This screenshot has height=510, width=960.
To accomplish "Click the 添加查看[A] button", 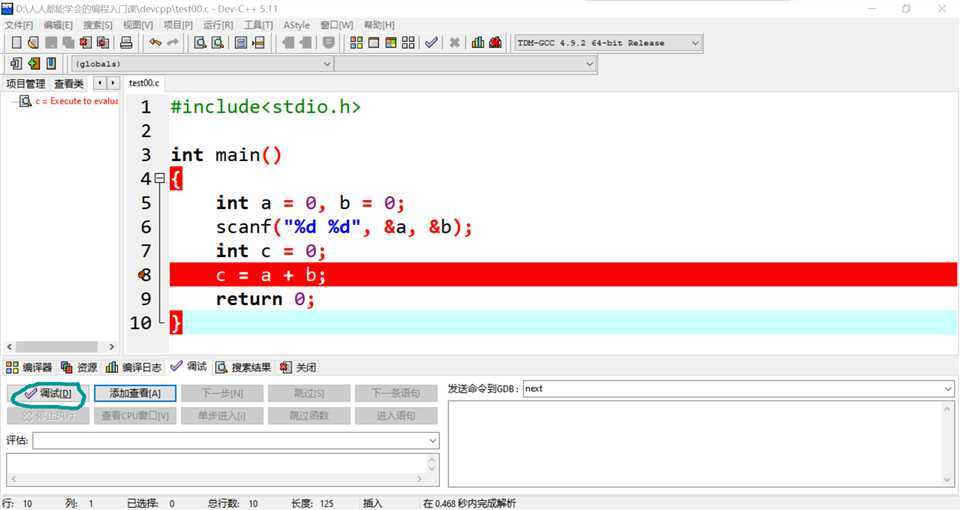I will coord(141,393).
